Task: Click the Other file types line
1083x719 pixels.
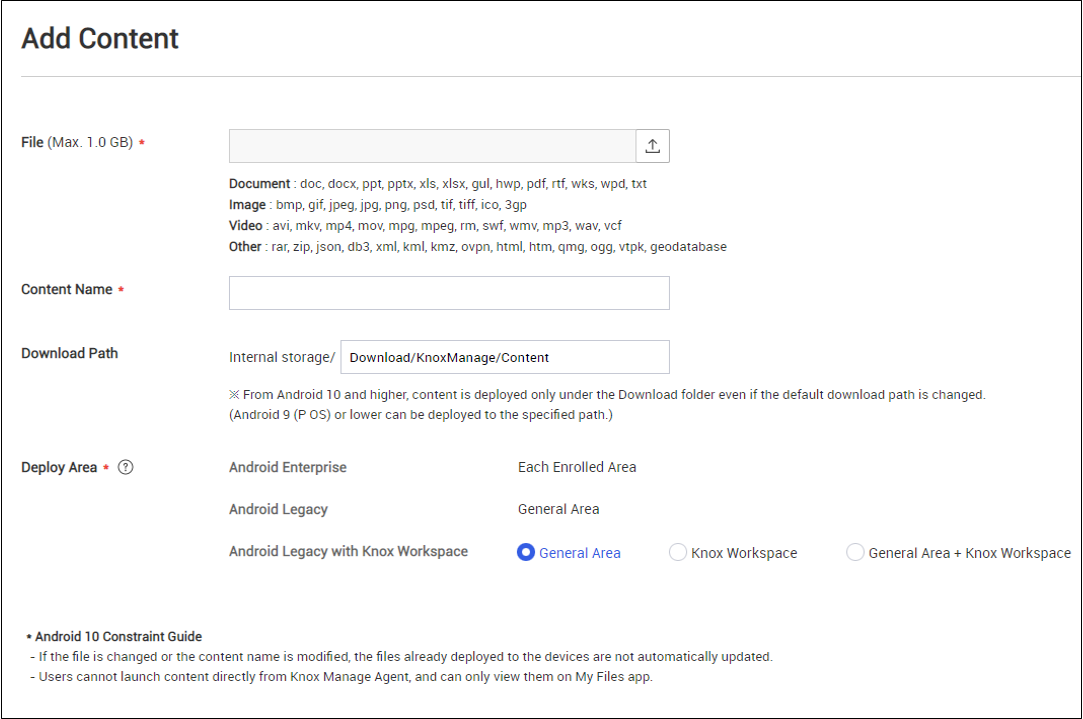Action: tap(478, 247)
